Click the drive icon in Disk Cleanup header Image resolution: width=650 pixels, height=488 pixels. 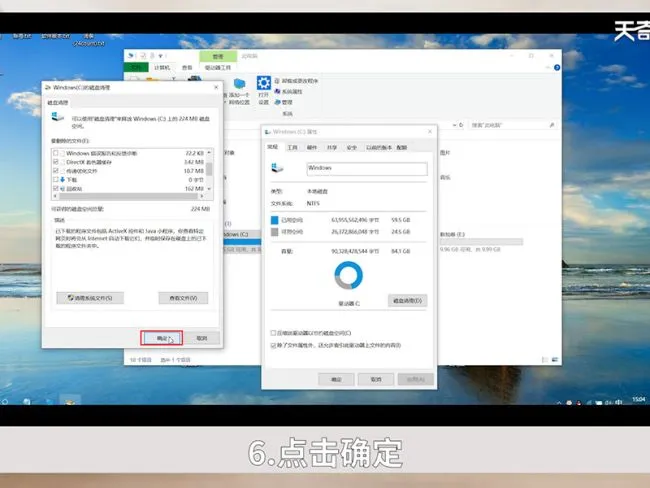[x=58, y=117]
